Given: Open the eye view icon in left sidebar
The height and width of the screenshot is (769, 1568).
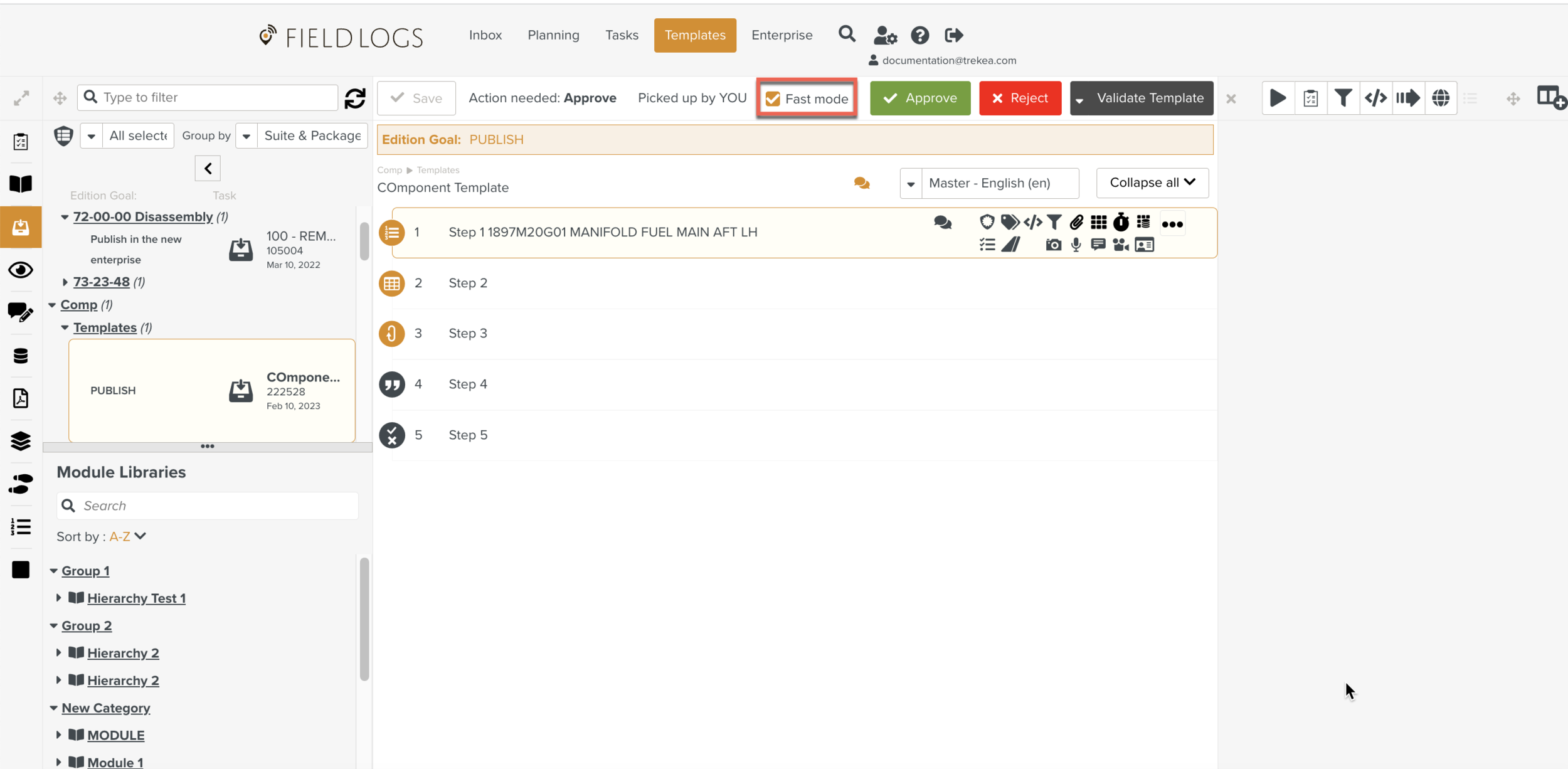Looking at the screenshot, I should click(x=21, y=270).
